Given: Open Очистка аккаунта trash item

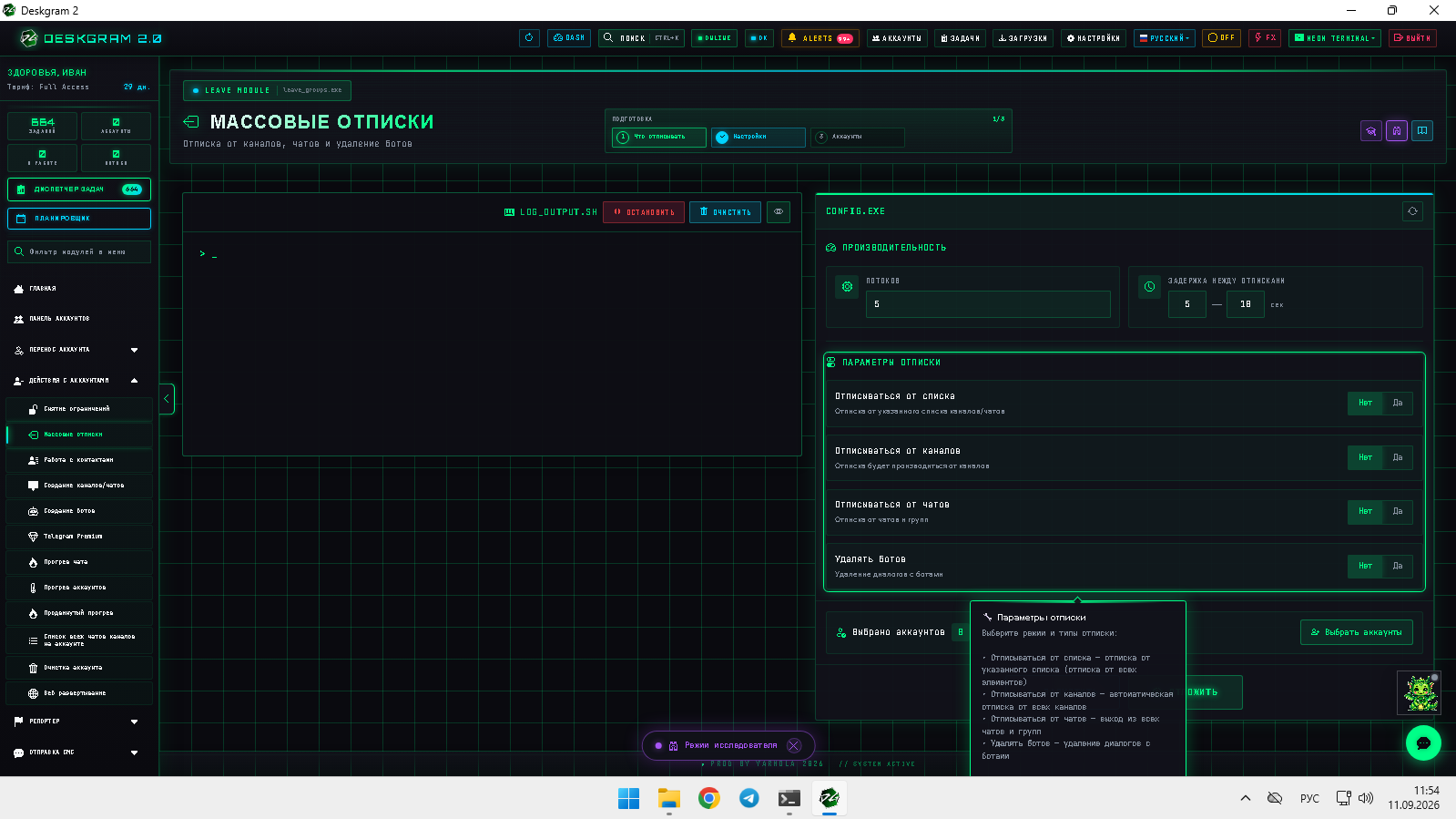Looking at the screenshot, I should [79, 668].
